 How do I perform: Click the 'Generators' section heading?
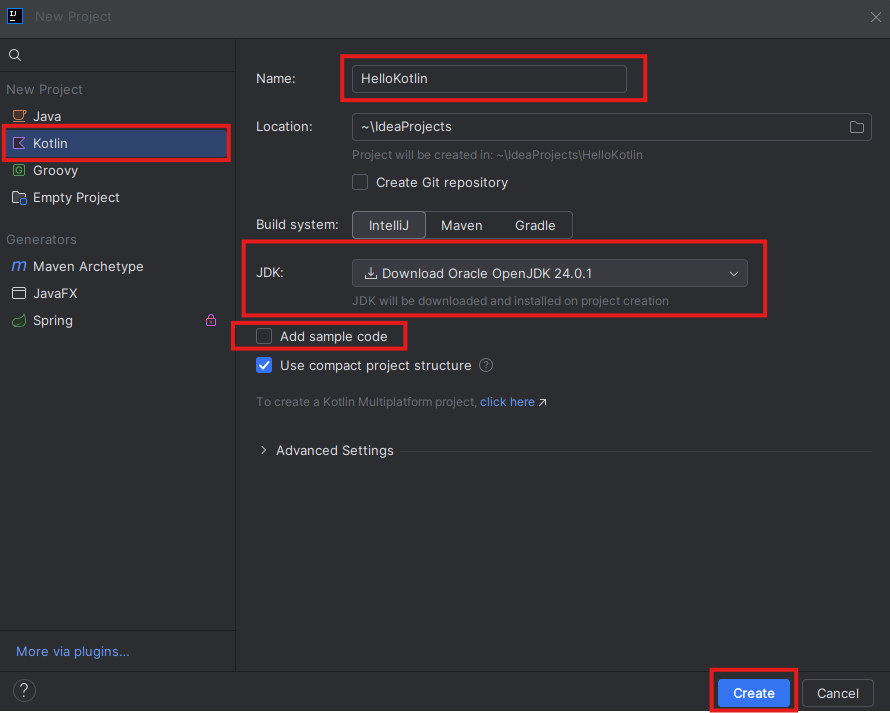(x=41, y=240)
